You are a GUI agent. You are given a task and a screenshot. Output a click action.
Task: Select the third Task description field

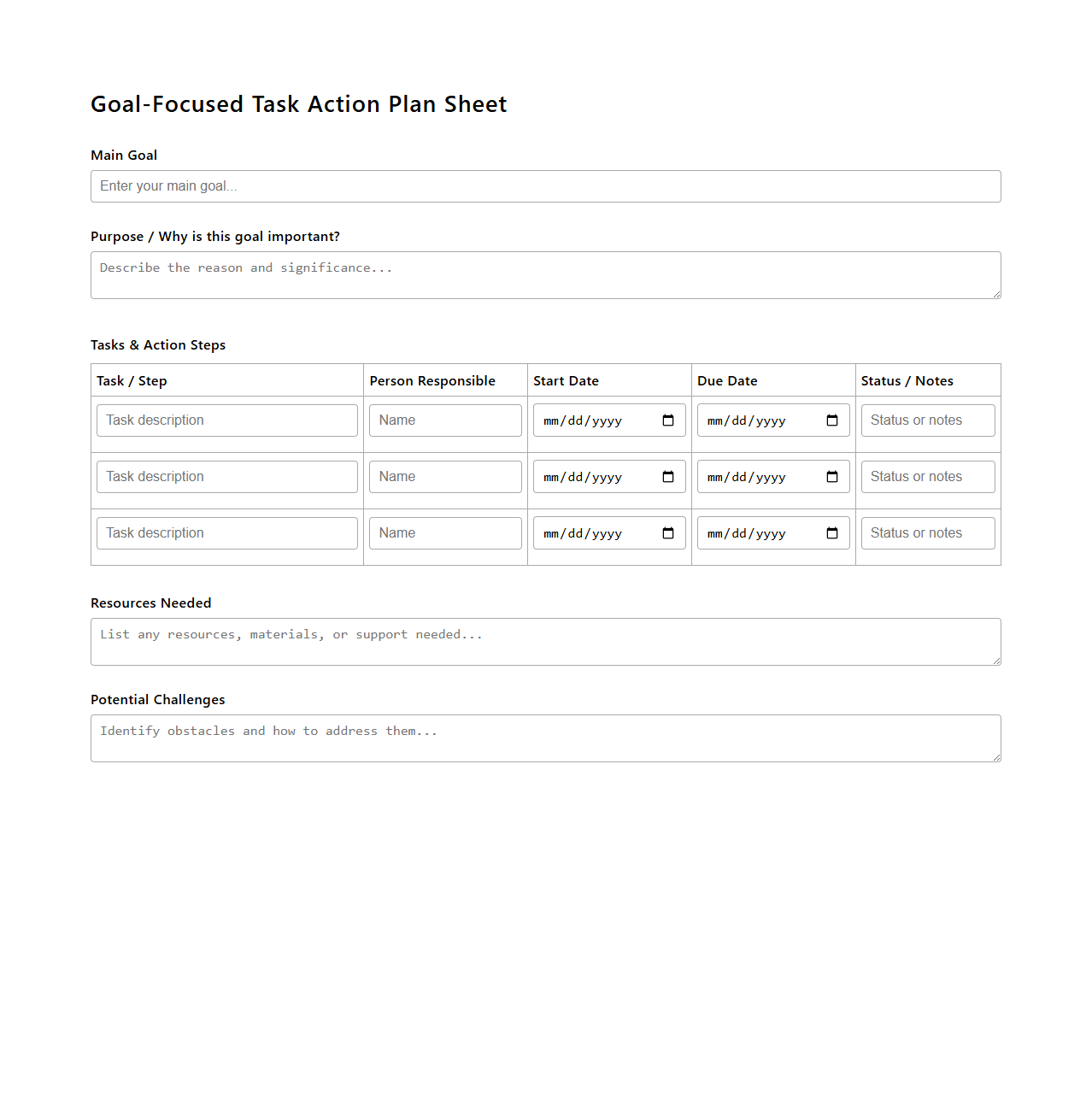pyautogui.click(x=226, y=532)
